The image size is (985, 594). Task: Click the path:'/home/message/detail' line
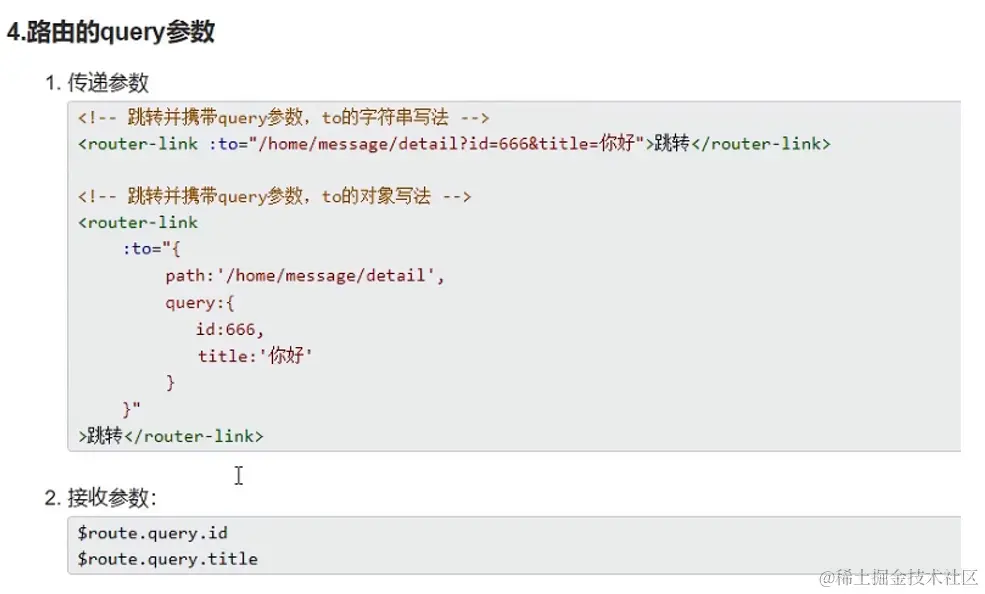(305, 275)
